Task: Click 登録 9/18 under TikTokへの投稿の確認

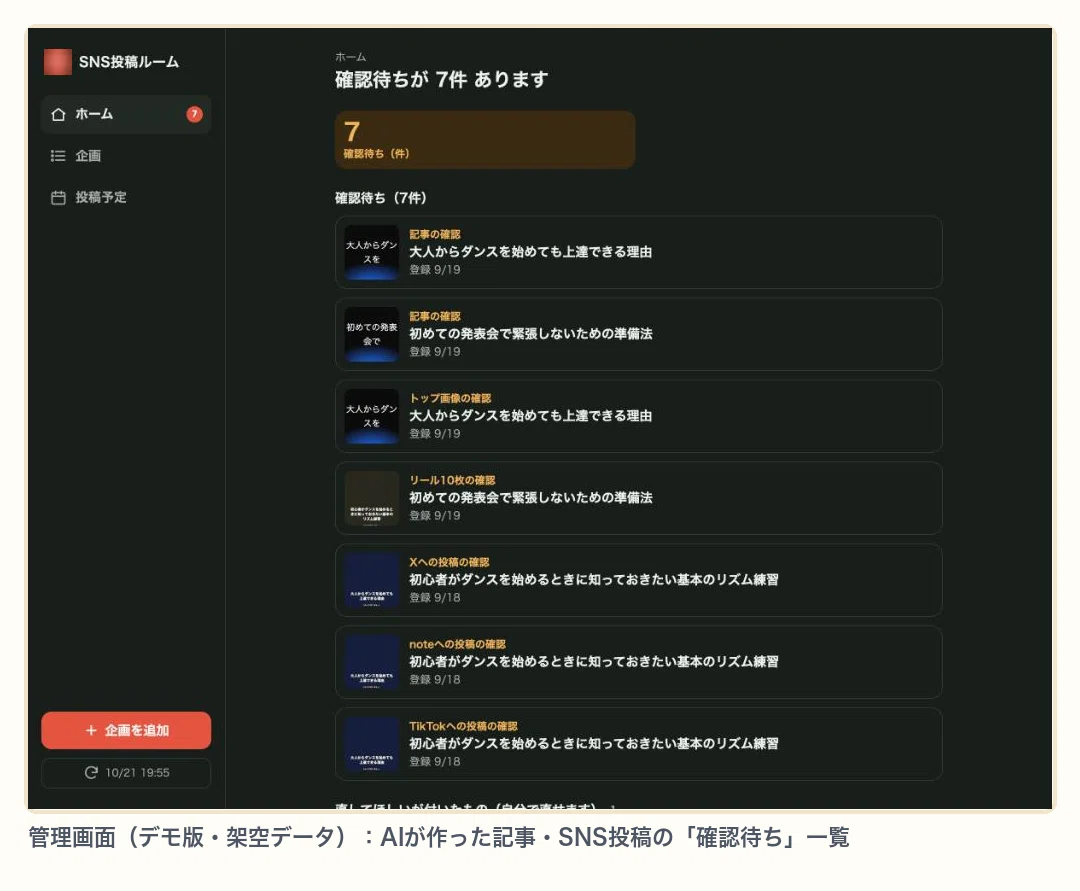Action: tap(435, 762)
